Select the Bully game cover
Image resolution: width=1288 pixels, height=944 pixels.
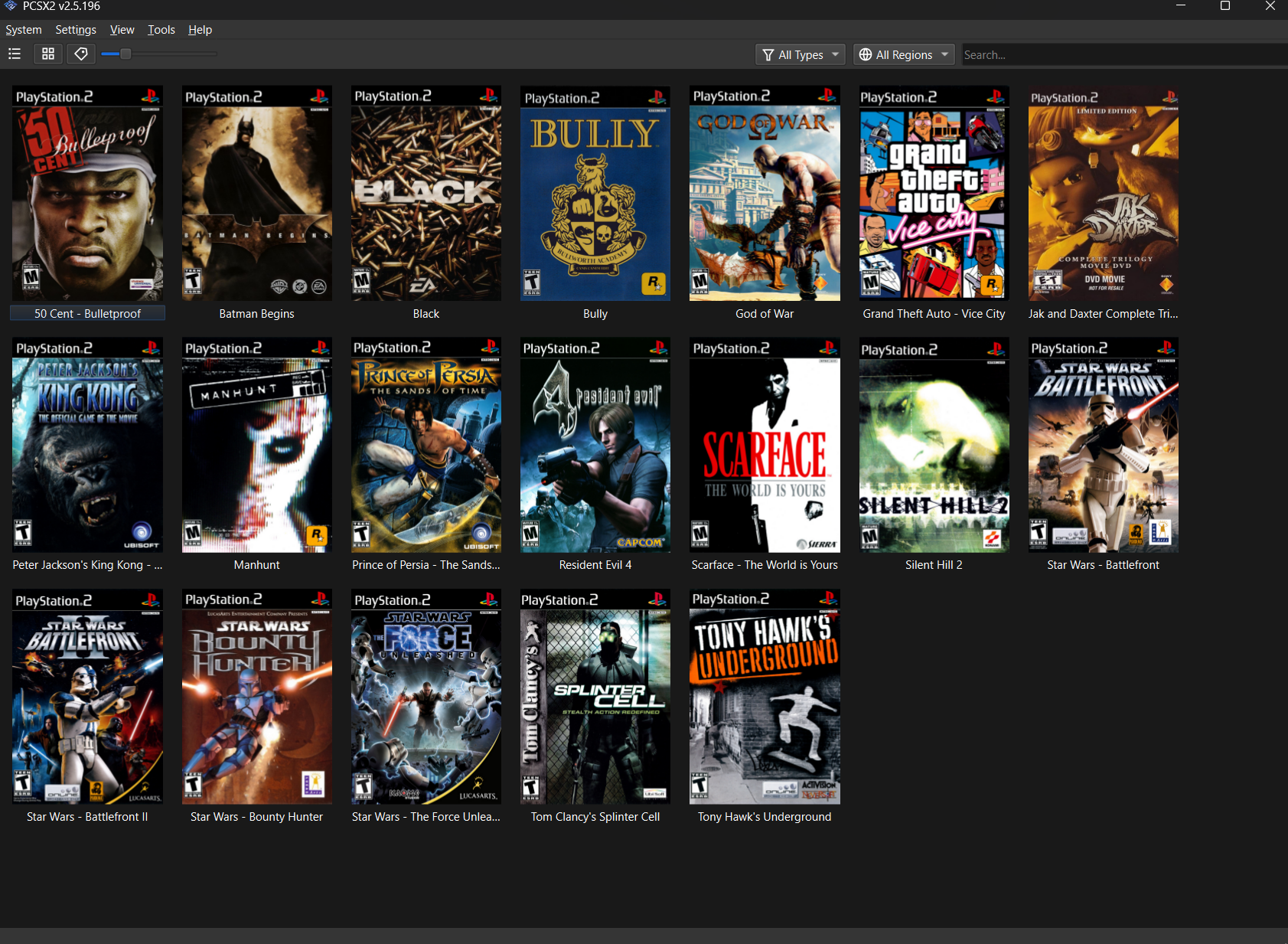point(595,193)
